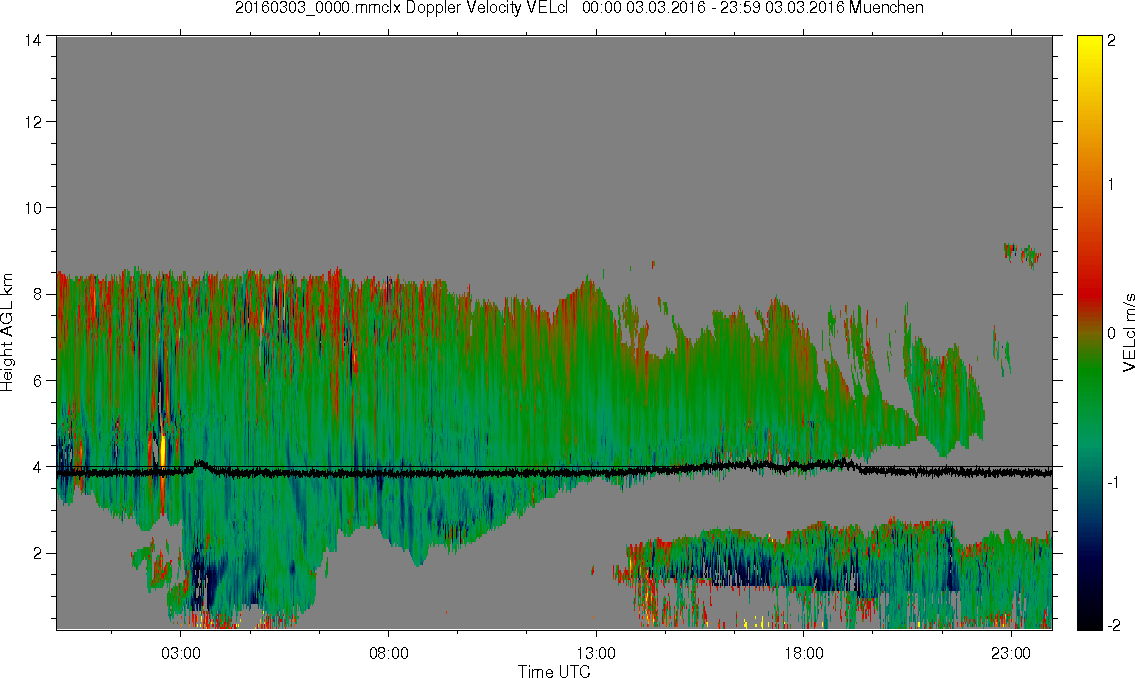Click the 14 km height tick label
Screen dimensions: 1135x678
point(33,41)
